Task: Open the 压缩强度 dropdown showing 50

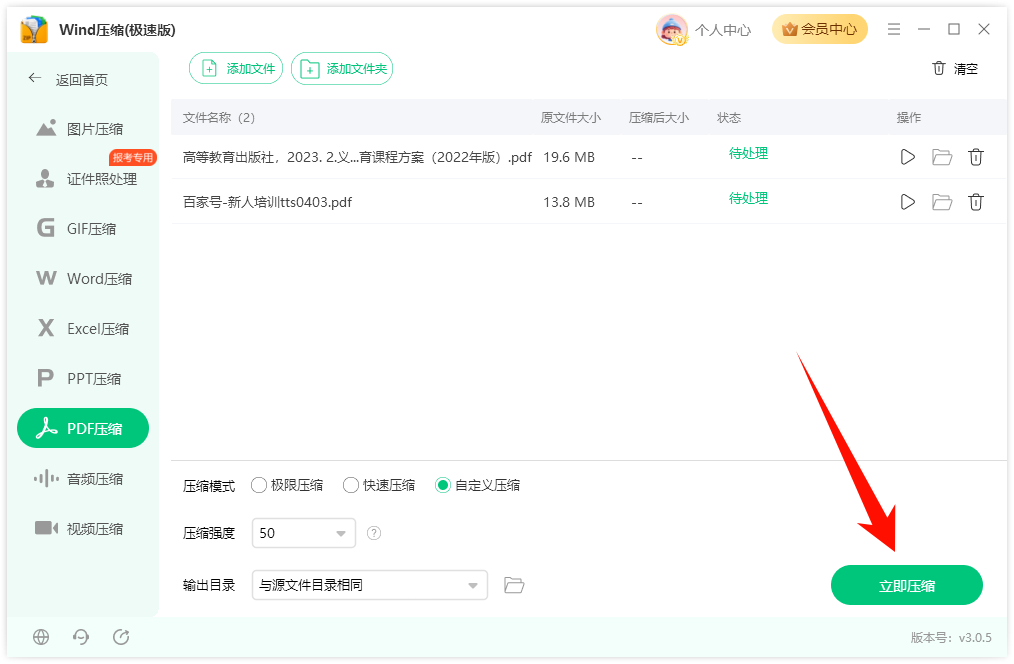Action: pos(304,533)
